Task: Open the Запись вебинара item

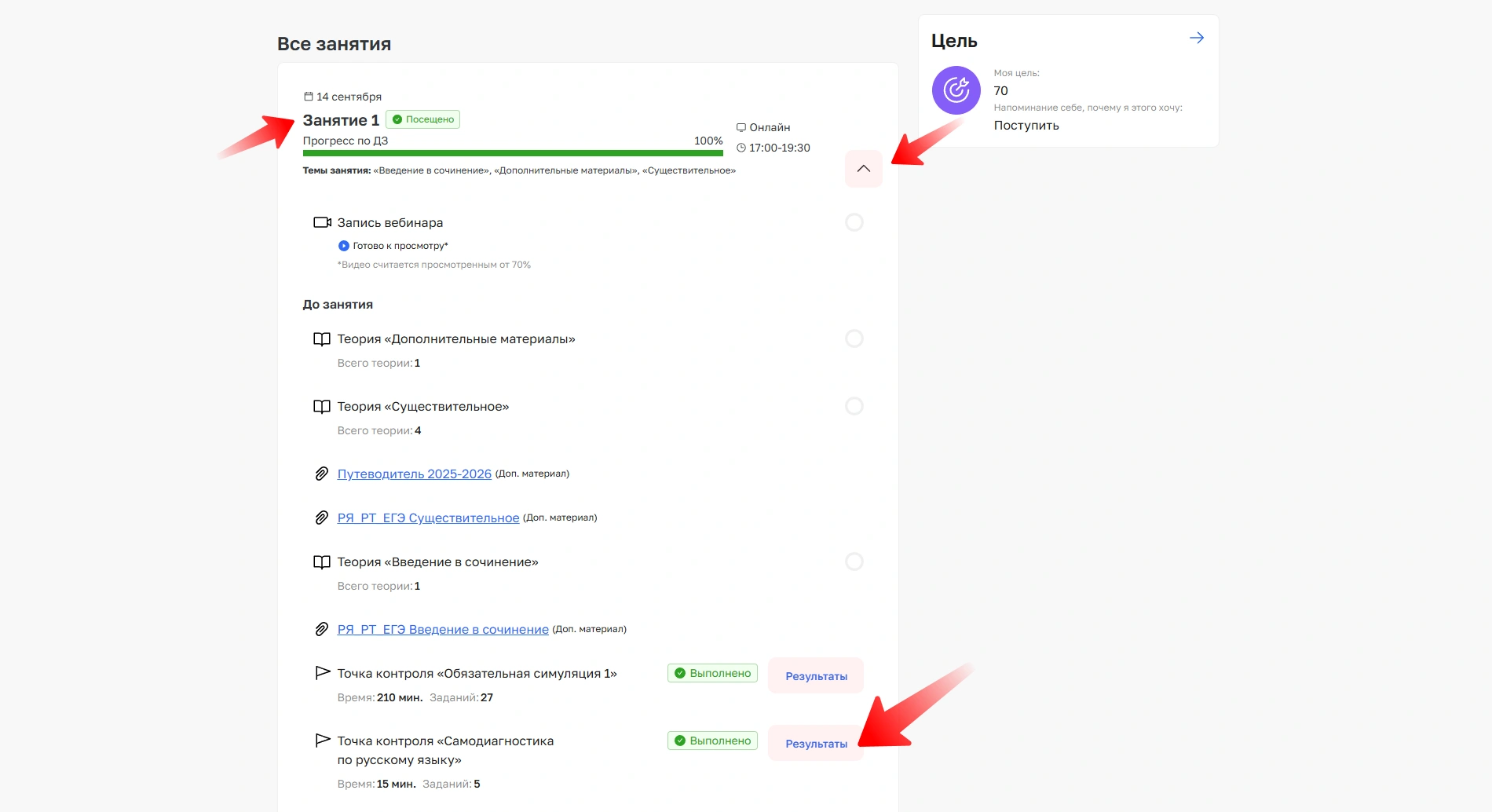Action: coord(389,223)
